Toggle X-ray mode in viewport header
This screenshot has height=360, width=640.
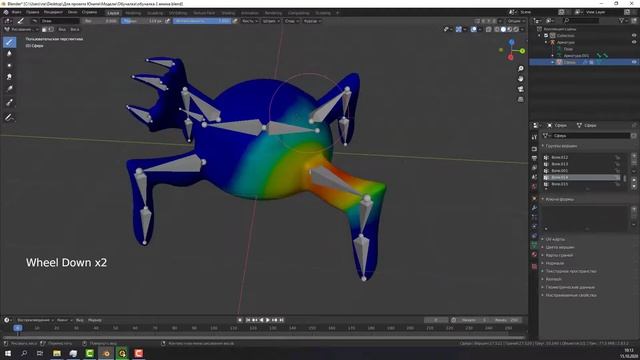[x=489, y=29]
